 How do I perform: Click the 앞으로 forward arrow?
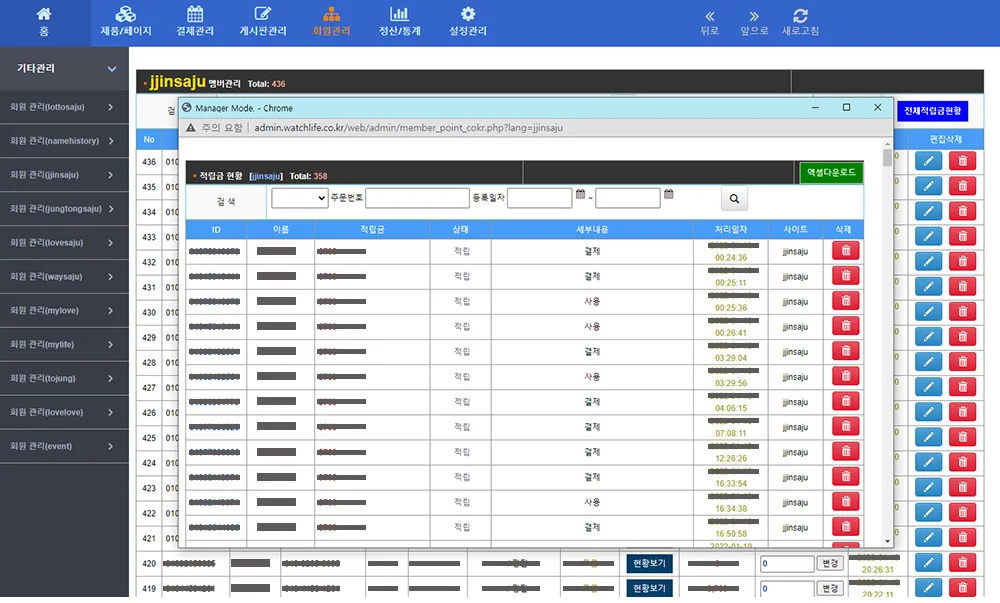(x=754, y=22)
